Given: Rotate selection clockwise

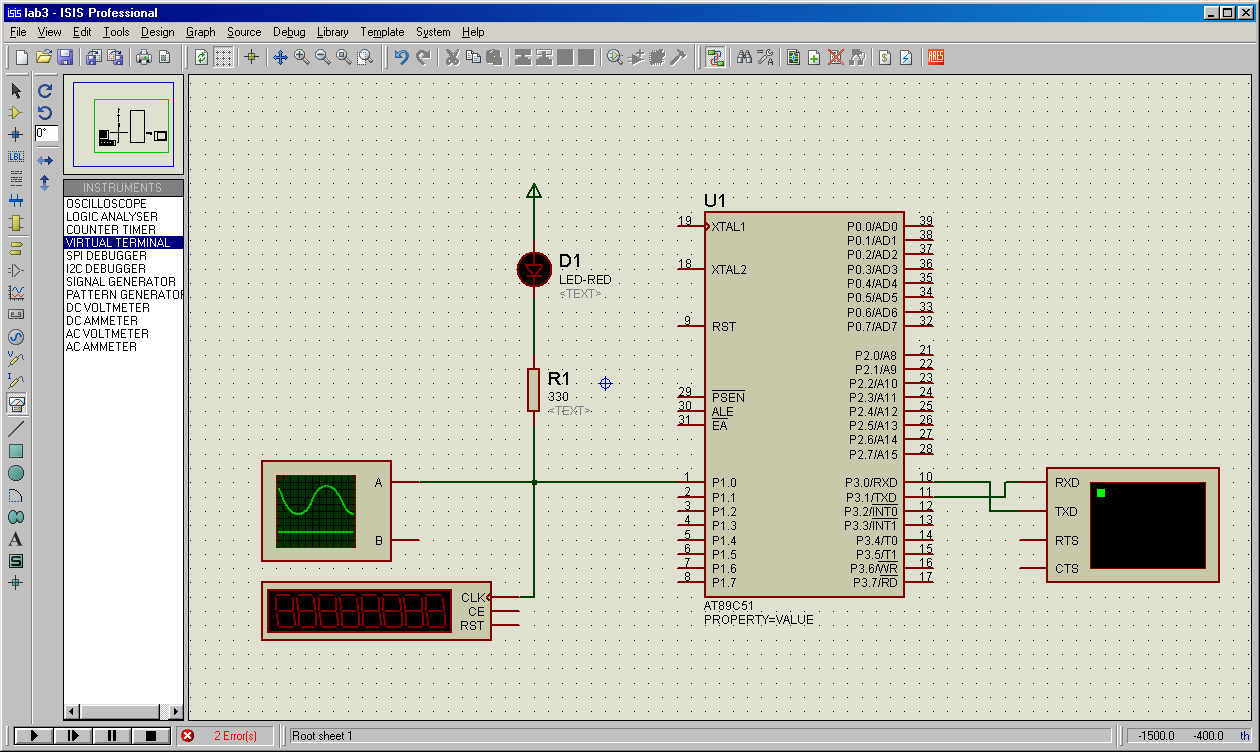Looking at the screenshot, I should point(45,91).
